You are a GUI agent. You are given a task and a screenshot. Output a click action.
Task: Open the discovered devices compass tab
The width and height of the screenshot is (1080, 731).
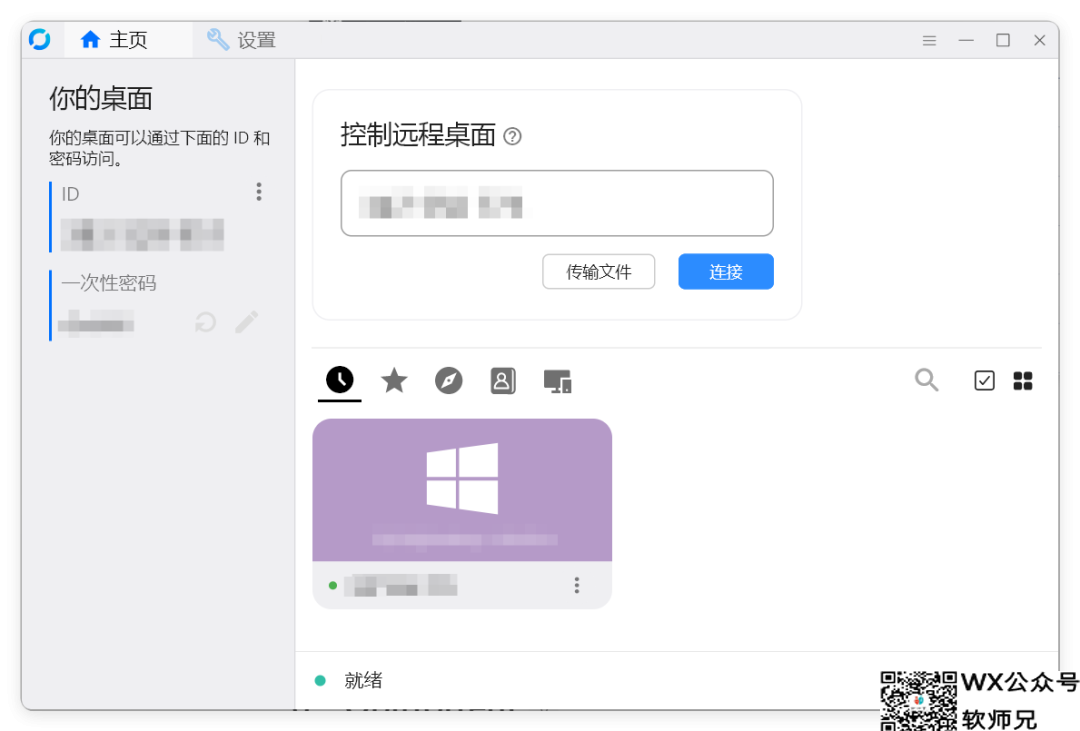coord(448,380)
